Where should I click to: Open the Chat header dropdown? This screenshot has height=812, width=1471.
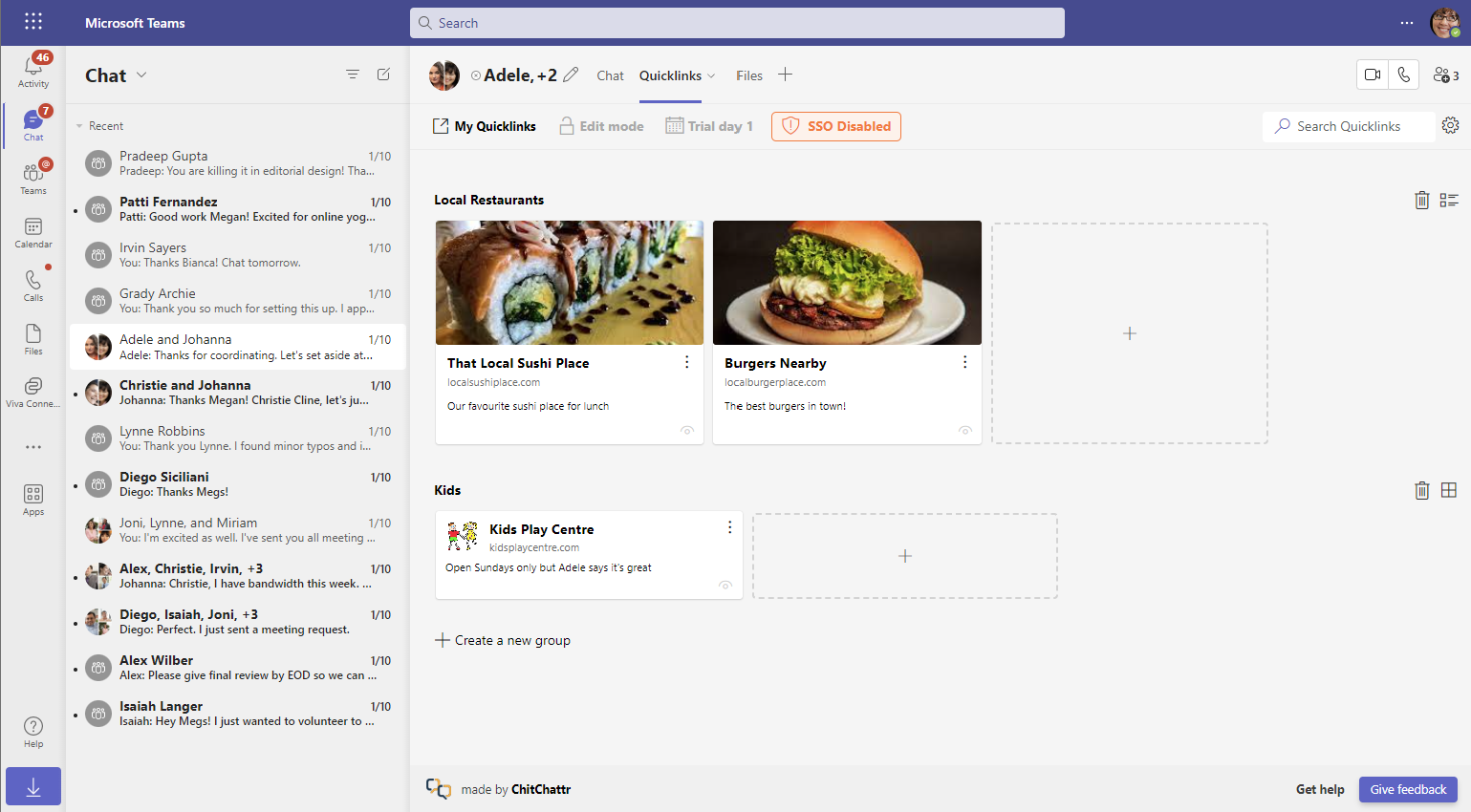(x=141, y=75)
